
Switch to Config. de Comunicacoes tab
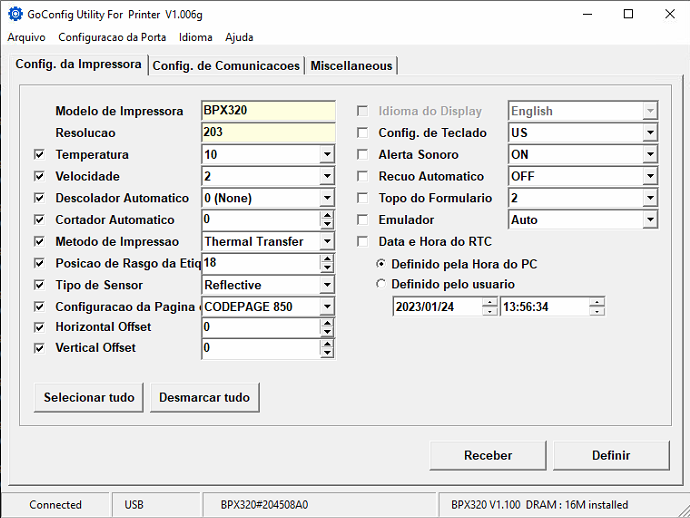click(226, 66)
